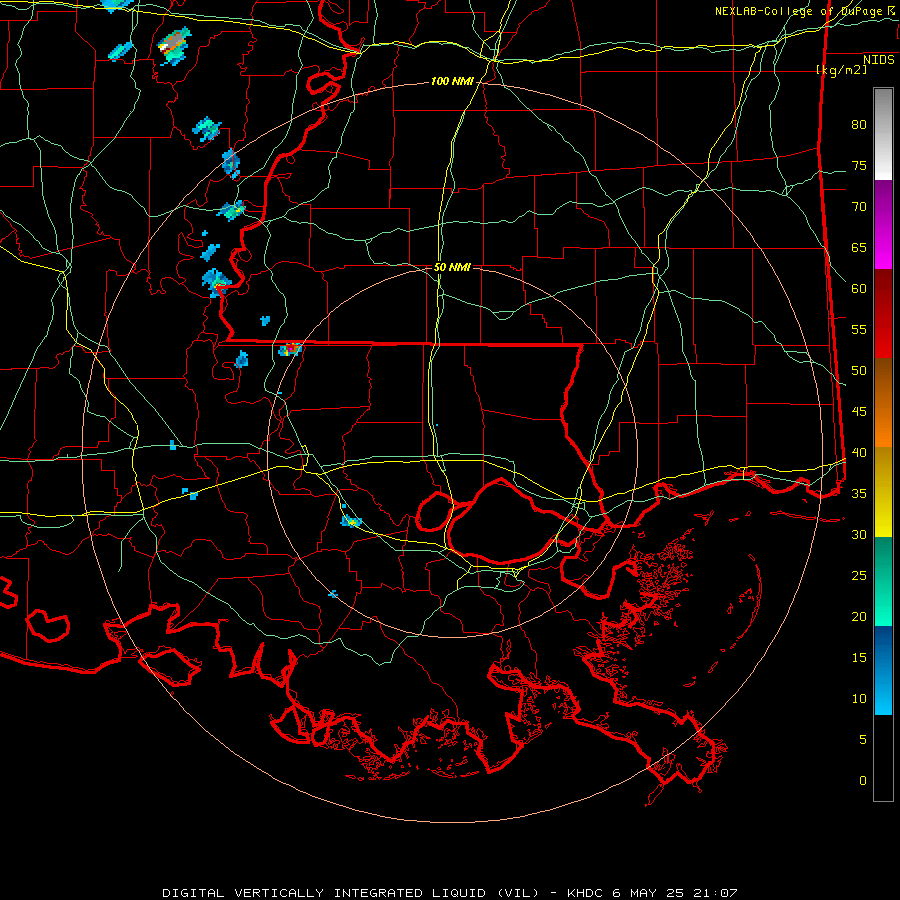This screenshot has height=900, width=900.
Task: Click the legend value 35
Action: (x=859, y=494)
